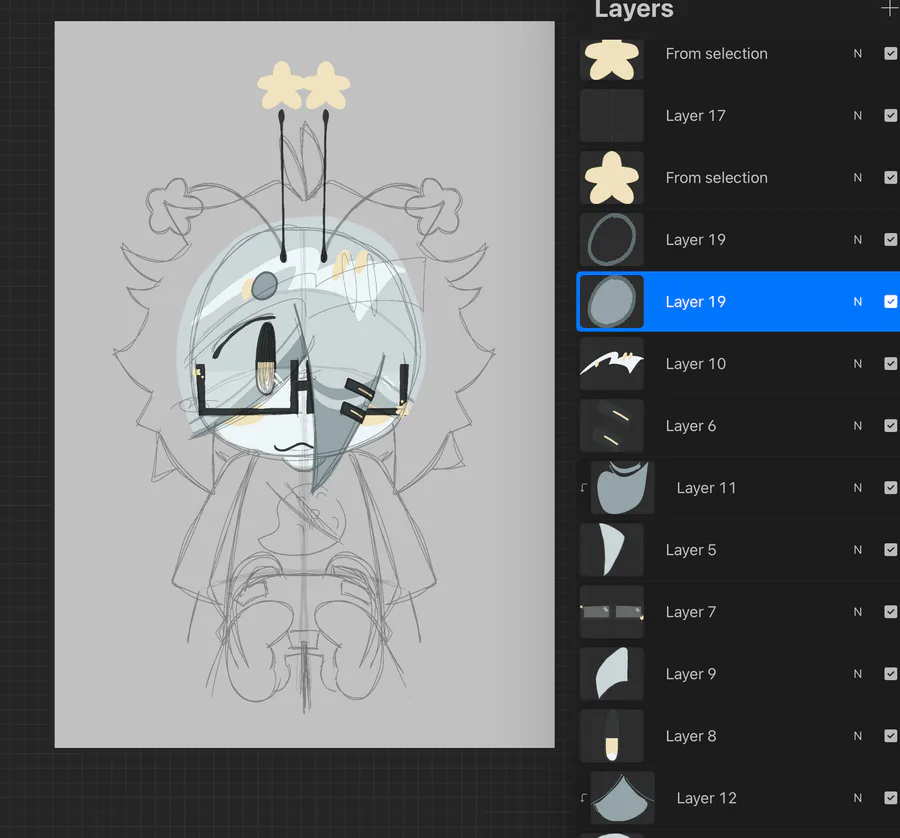The image size is (900, 838).
Task: Select the 'Layer 8' name
Action: click(691, 735)
